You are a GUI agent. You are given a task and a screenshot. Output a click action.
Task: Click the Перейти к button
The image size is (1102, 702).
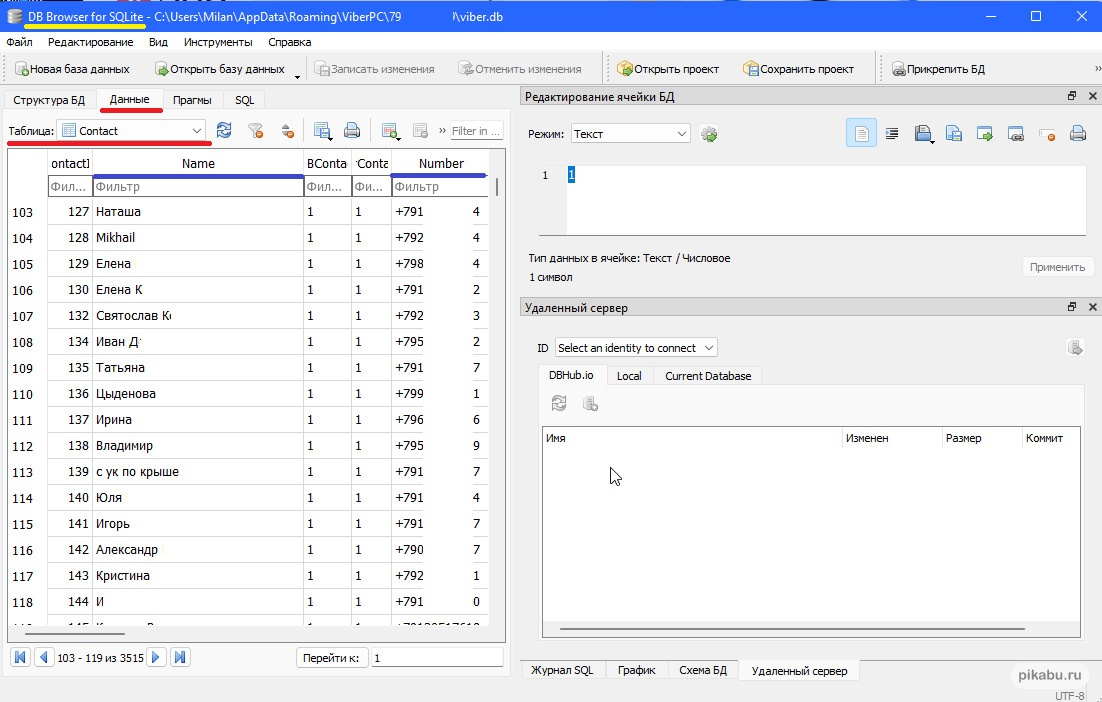(332, 658)
